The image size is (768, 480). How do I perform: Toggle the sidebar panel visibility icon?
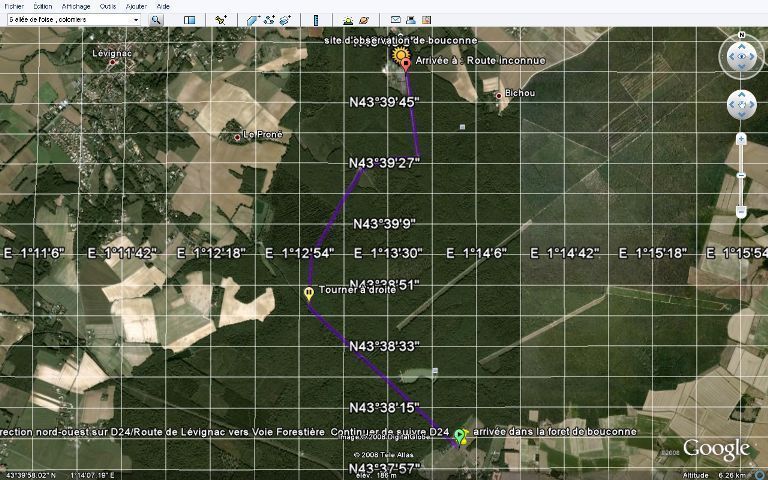pos(189,20)
